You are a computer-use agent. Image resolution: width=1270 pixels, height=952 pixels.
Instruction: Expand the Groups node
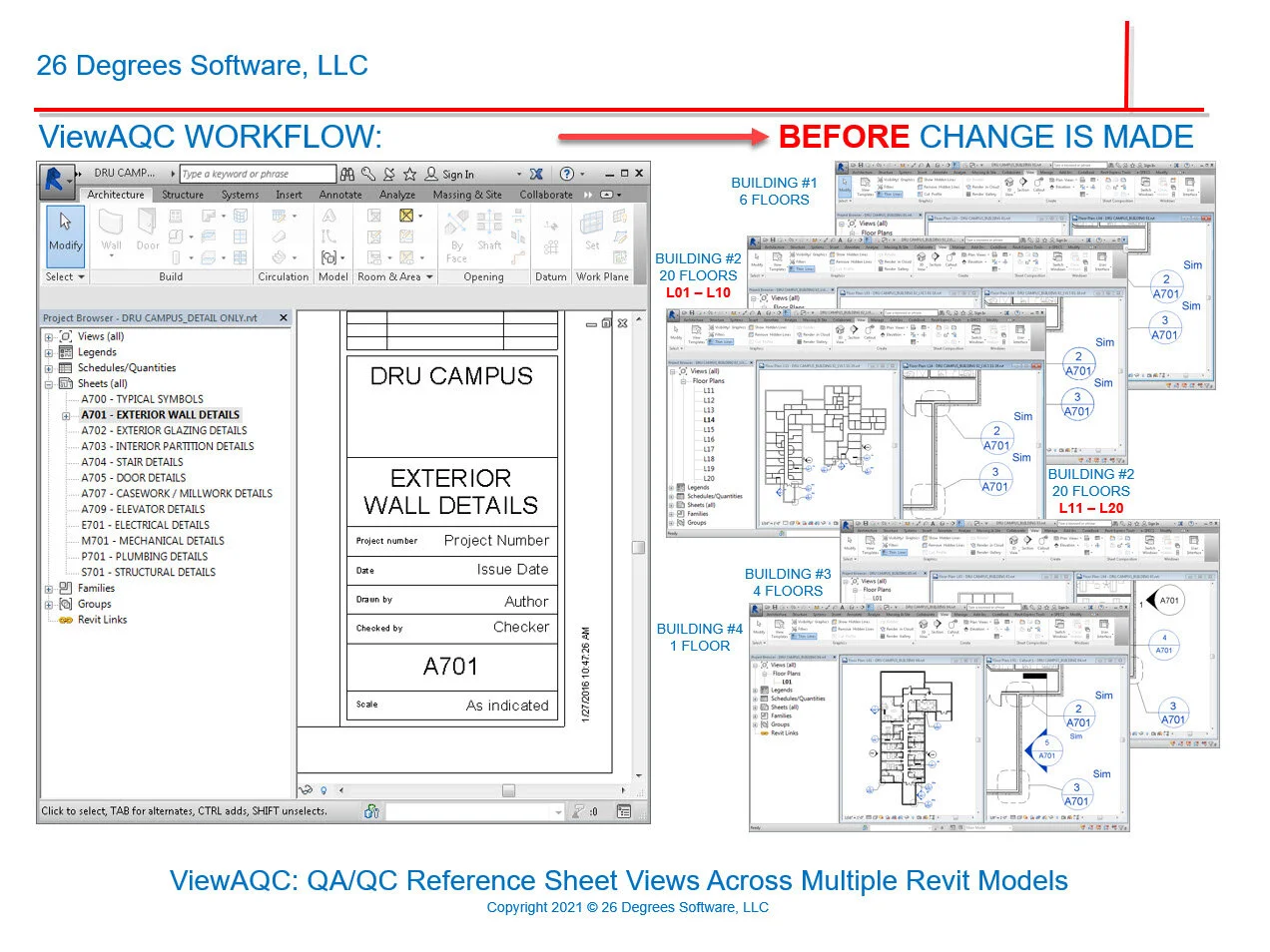click(x=48, y=605)
